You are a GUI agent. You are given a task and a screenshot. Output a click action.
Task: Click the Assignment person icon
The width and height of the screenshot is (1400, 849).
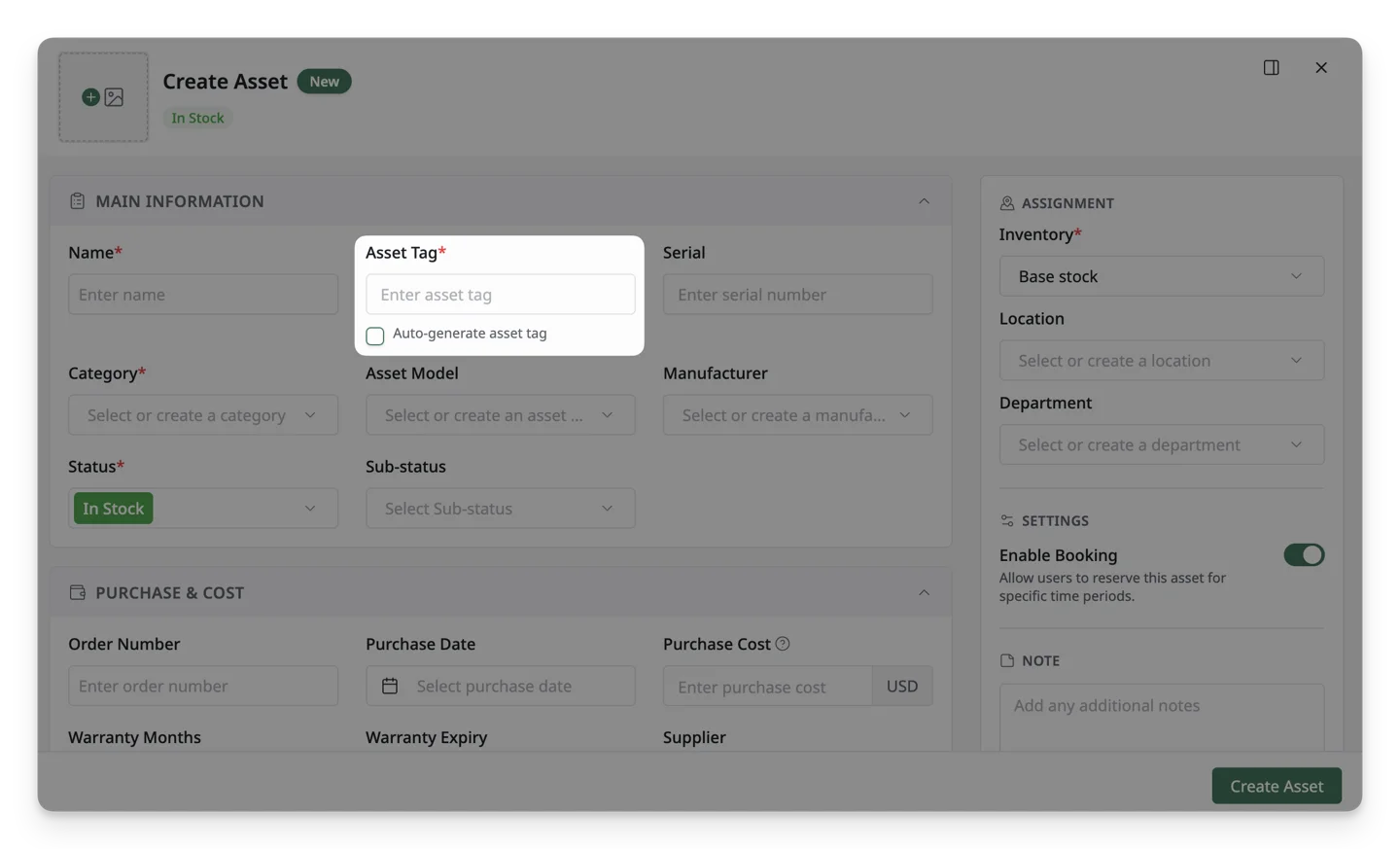tap(1007, 203)
